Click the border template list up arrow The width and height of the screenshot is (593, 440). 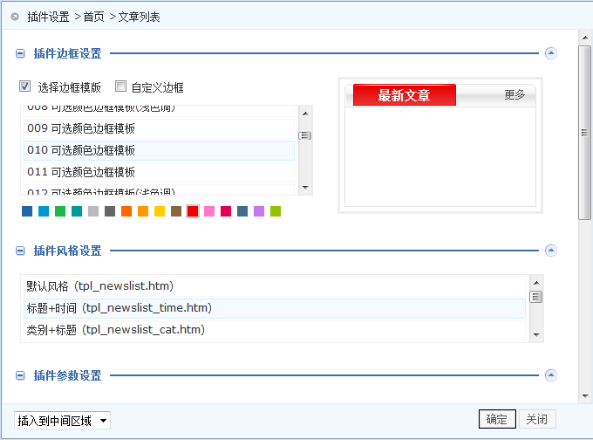[x=306, y=113]
